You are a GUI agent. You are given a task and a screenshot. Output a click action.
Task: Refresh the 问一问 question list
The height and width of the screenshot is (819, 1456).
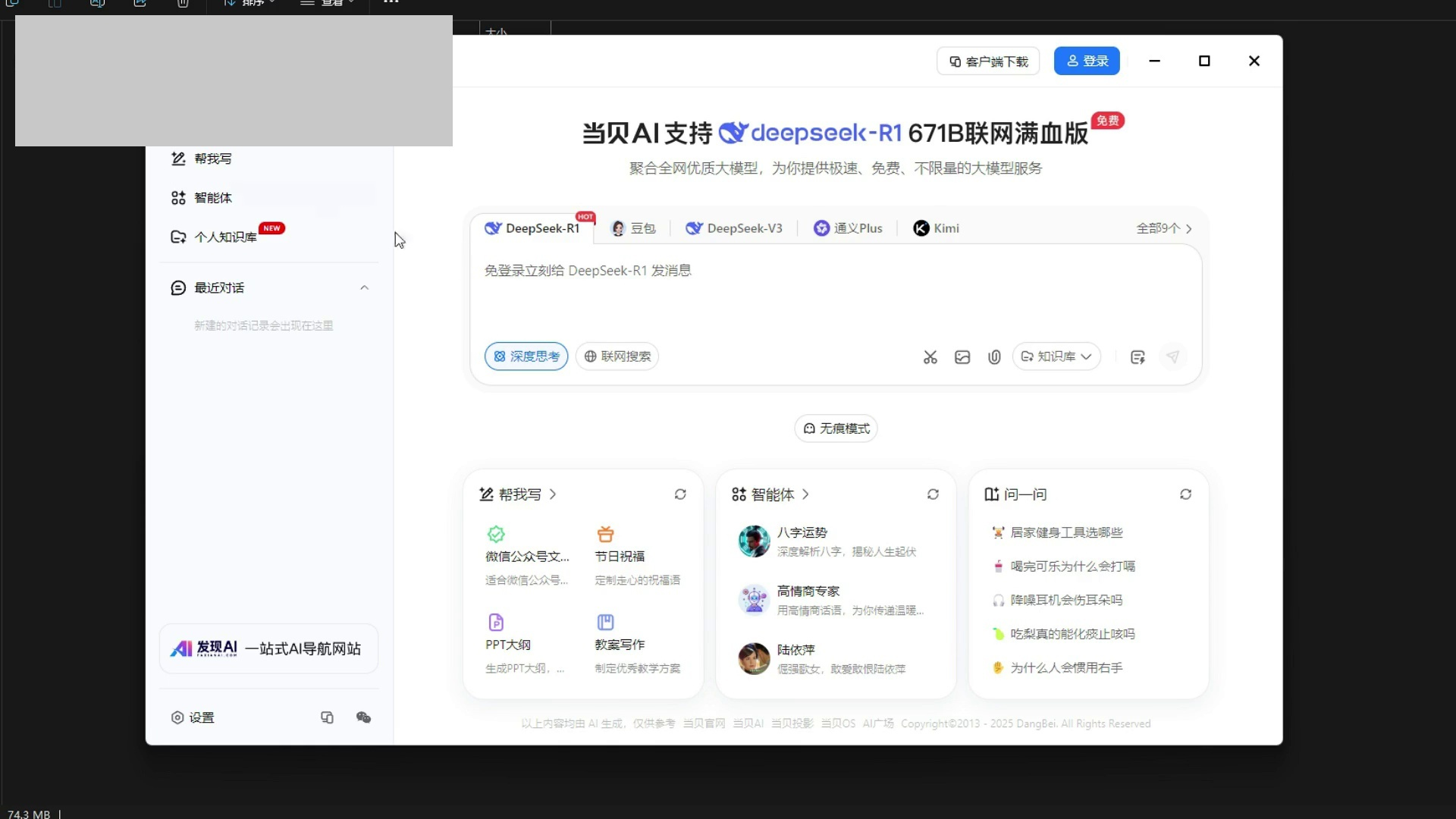point(1185,494)
